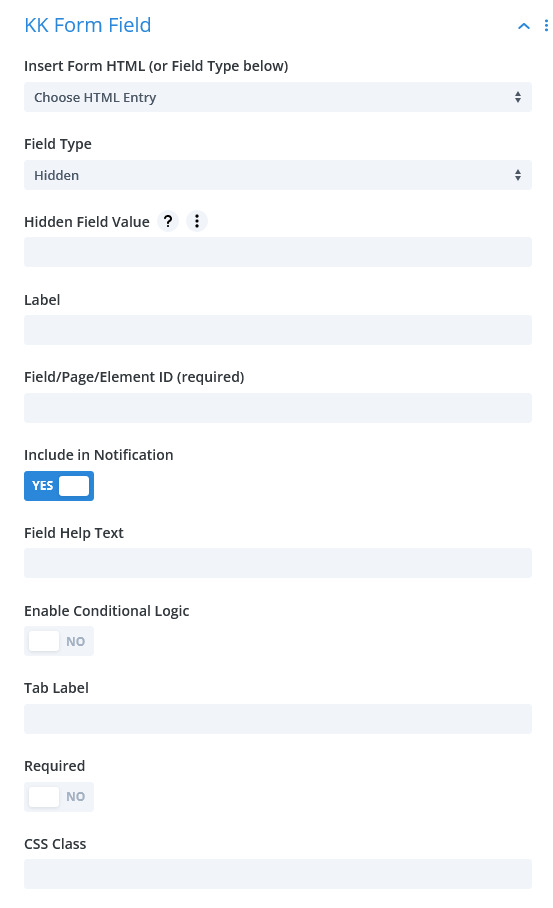The image size is (553, 908).
Task: Toggle Include in Notification off
Action: [x=59, y=486]
